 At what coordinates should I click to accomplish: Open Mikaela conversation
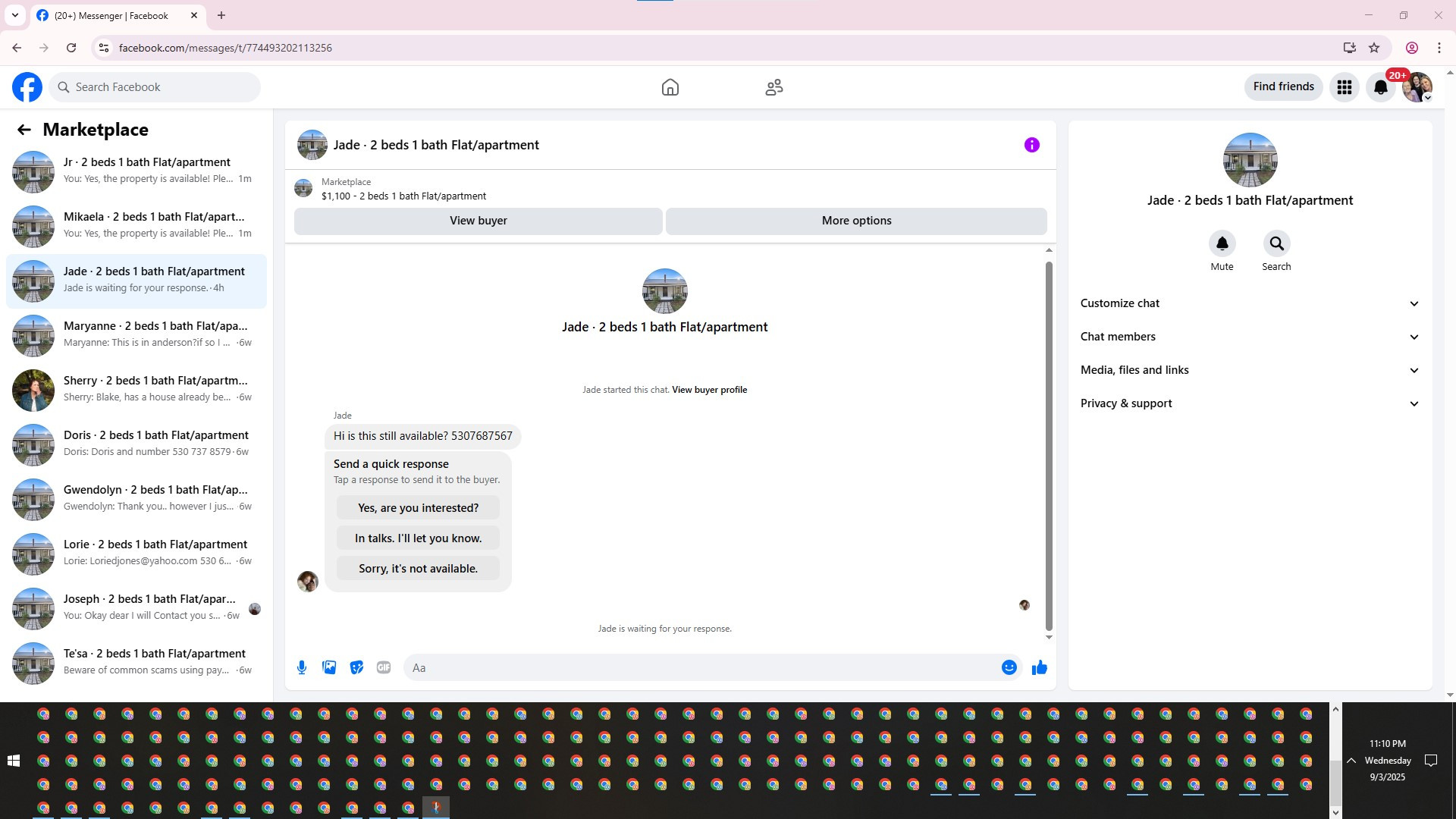pos(136,226)
